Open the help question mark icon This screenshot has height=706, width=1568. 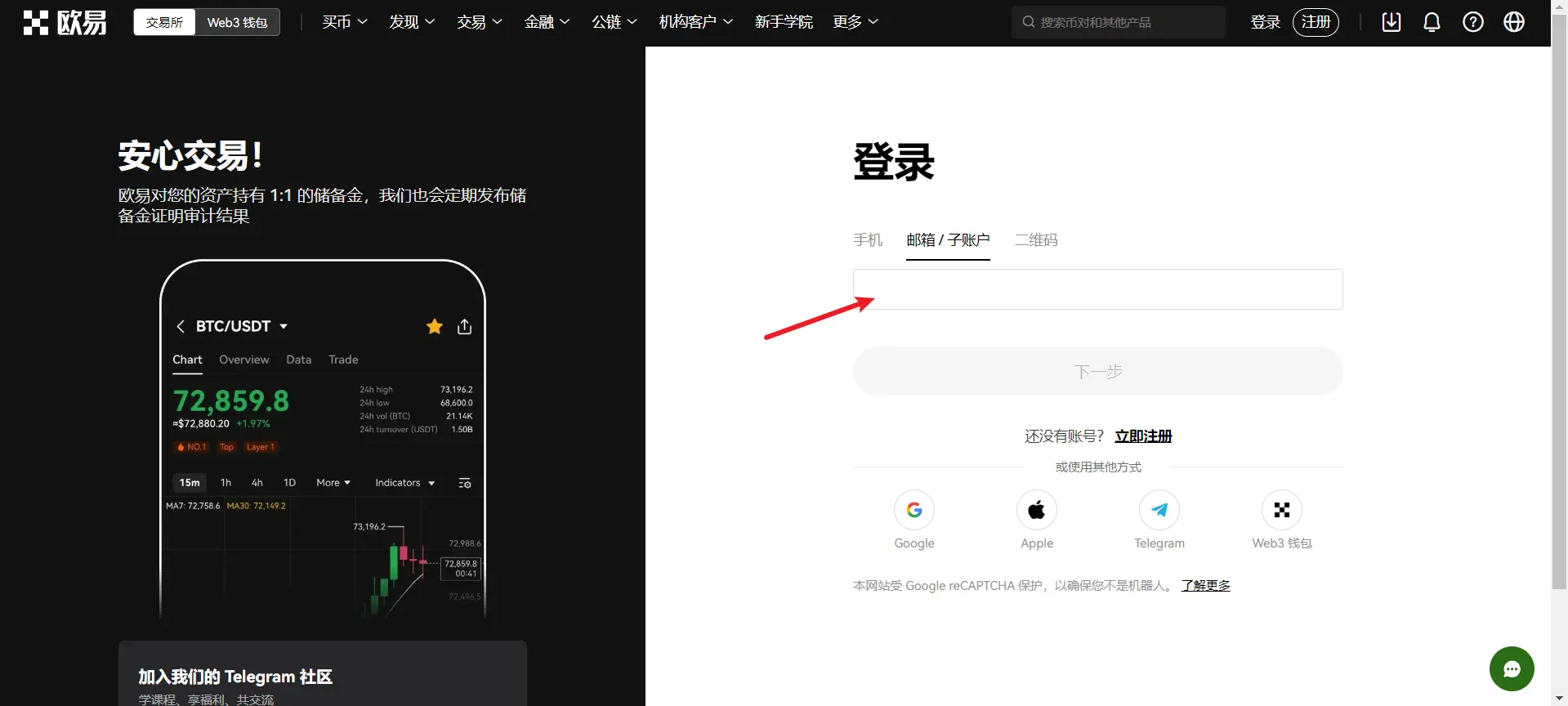pyautogui.click(x=1473, y=22)
